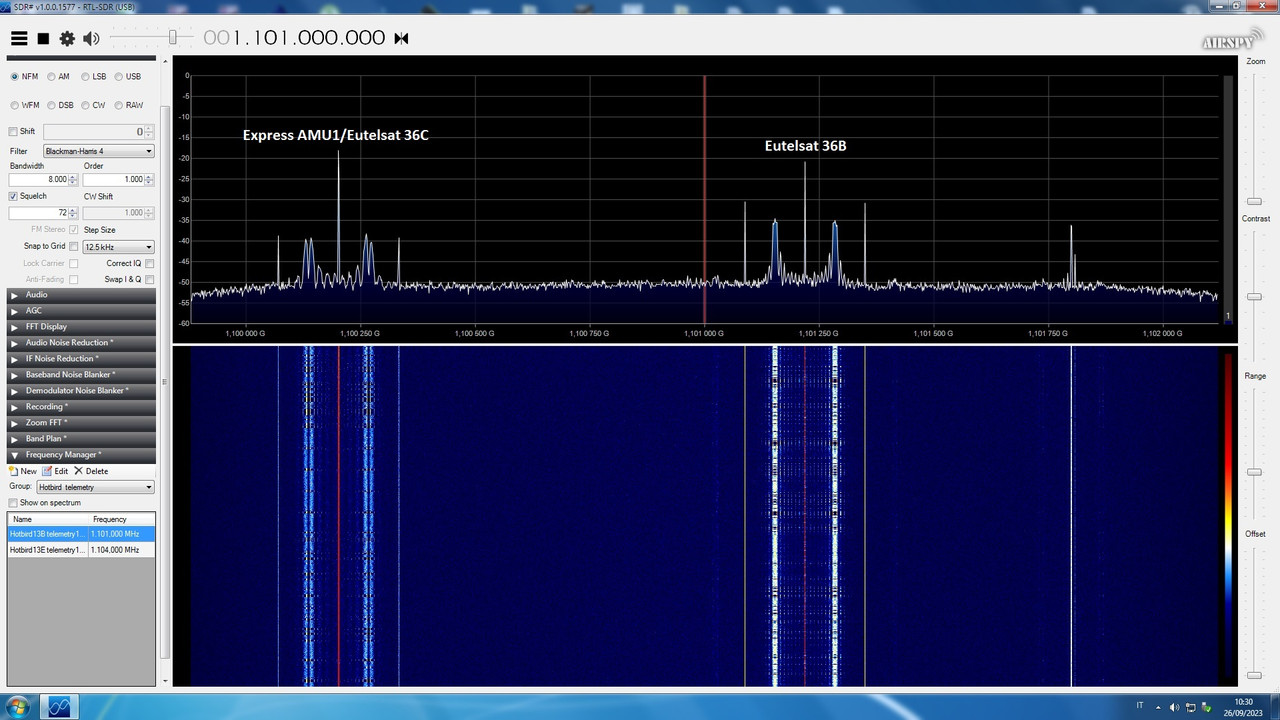Click the center tuning icon beside frequency
This screenshot has width=1280, height=720.
(401, 38)
